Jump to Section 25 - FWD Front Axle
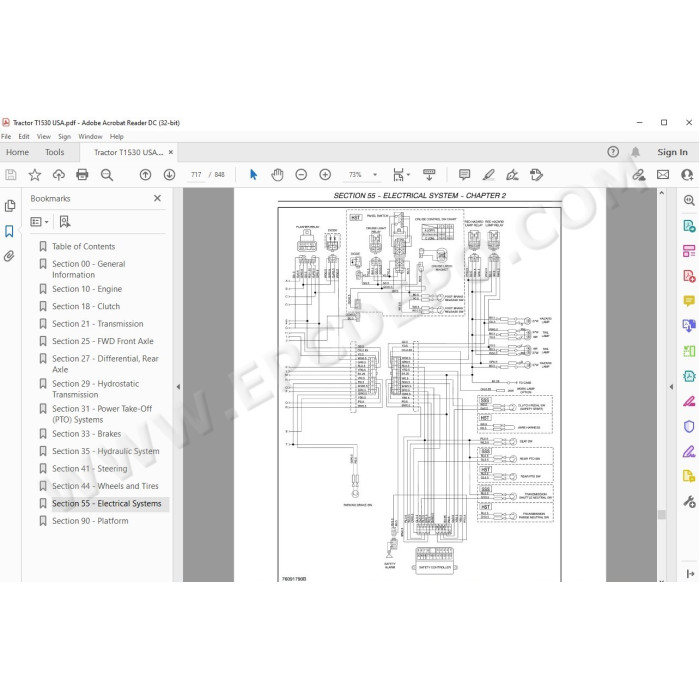This screenshot has height=700, width=700. point(103,341)
